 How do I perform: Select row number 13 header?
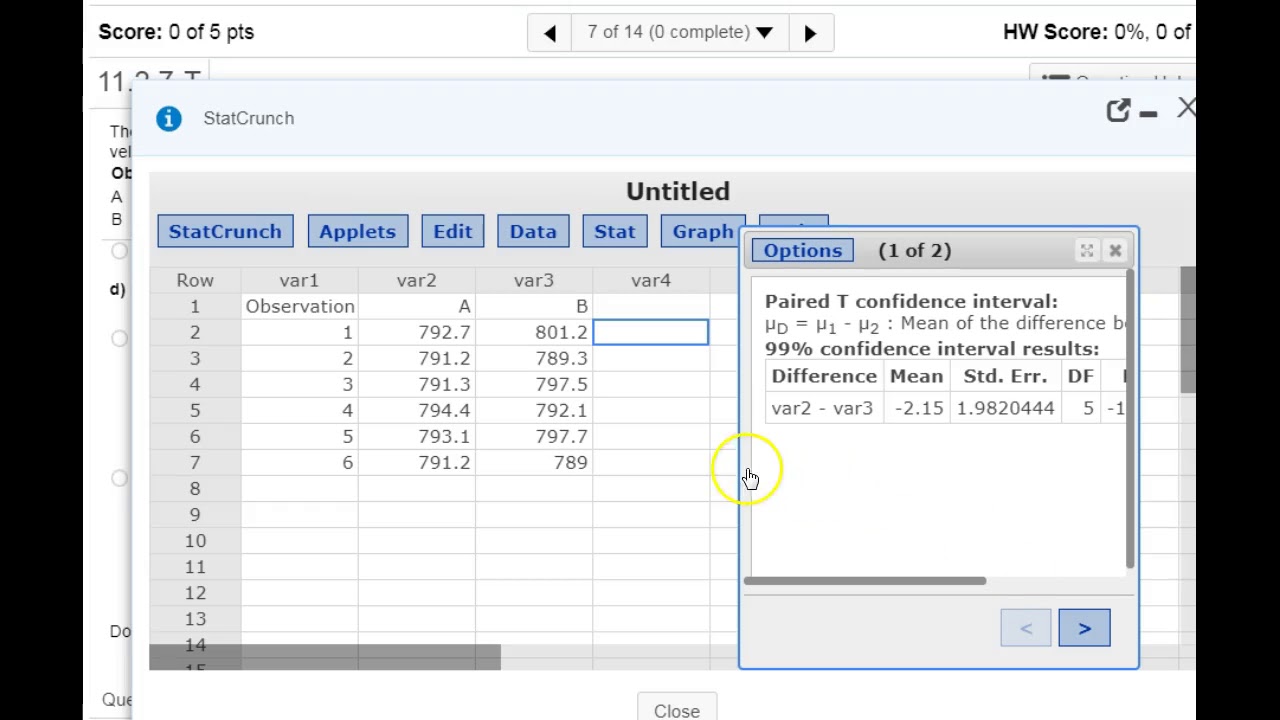(x=195, y=618)
